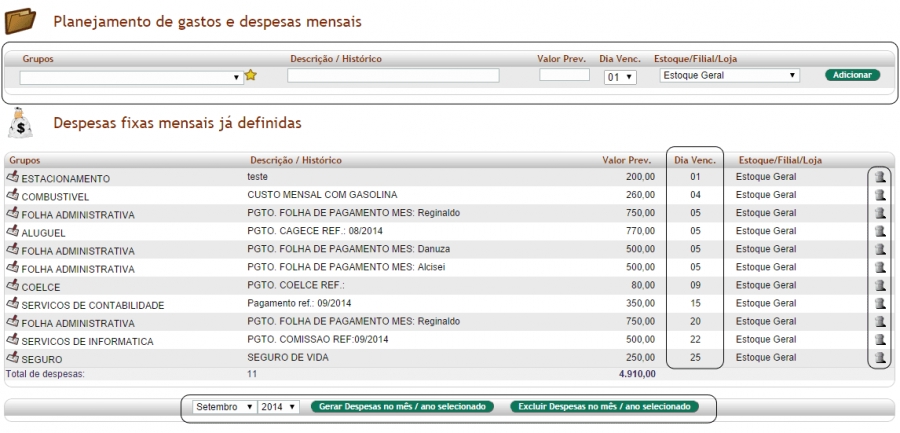Click Excluir Despesas no mês / ano selecionado
The width and height of the screenshot is (900, 433).
point(604,407)
